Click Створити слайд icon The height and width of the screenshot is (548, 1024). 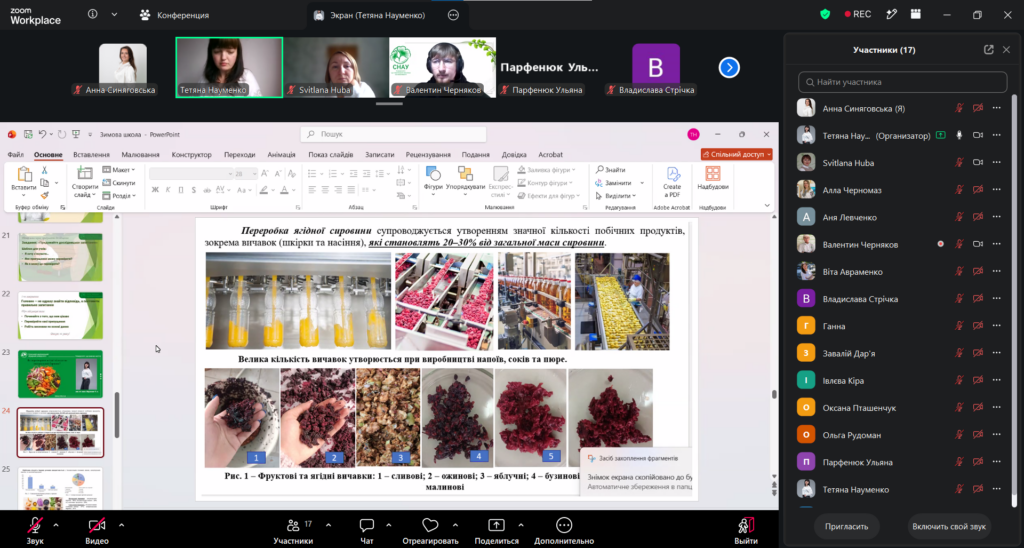point(84,174)
